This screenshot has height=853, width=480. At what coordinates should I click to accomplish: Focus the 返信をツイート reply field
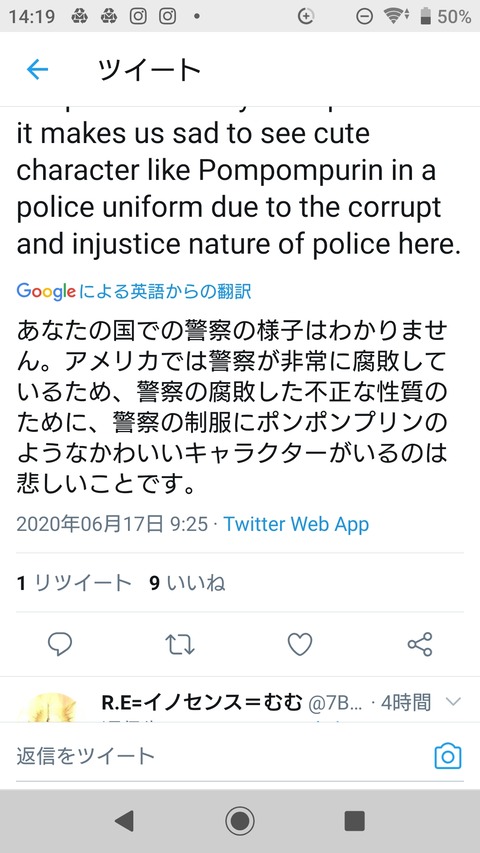point(218,756)
